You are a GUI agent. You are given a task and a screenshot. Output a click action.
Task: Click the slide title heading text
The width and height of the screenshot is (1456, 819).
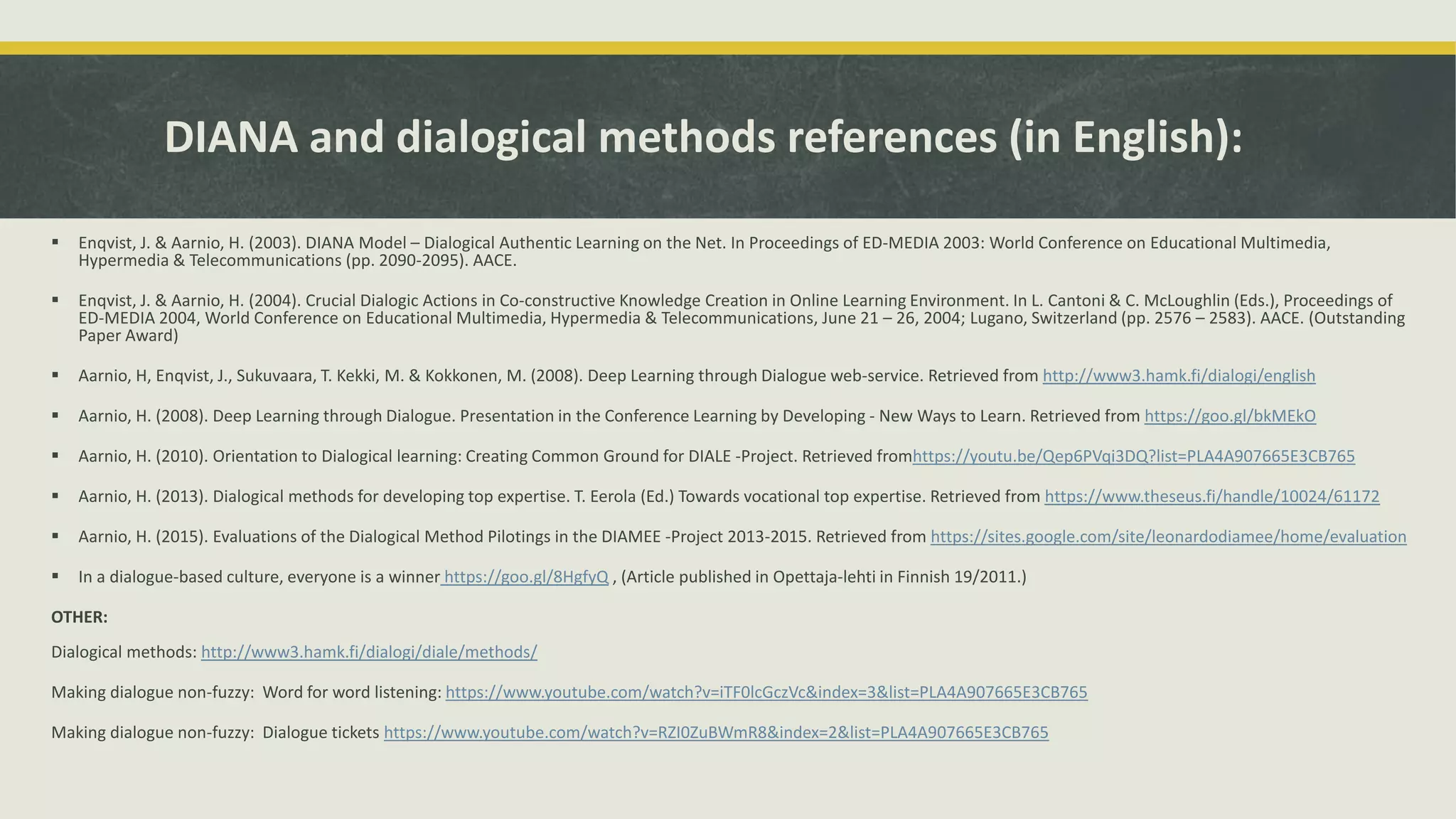702,137
